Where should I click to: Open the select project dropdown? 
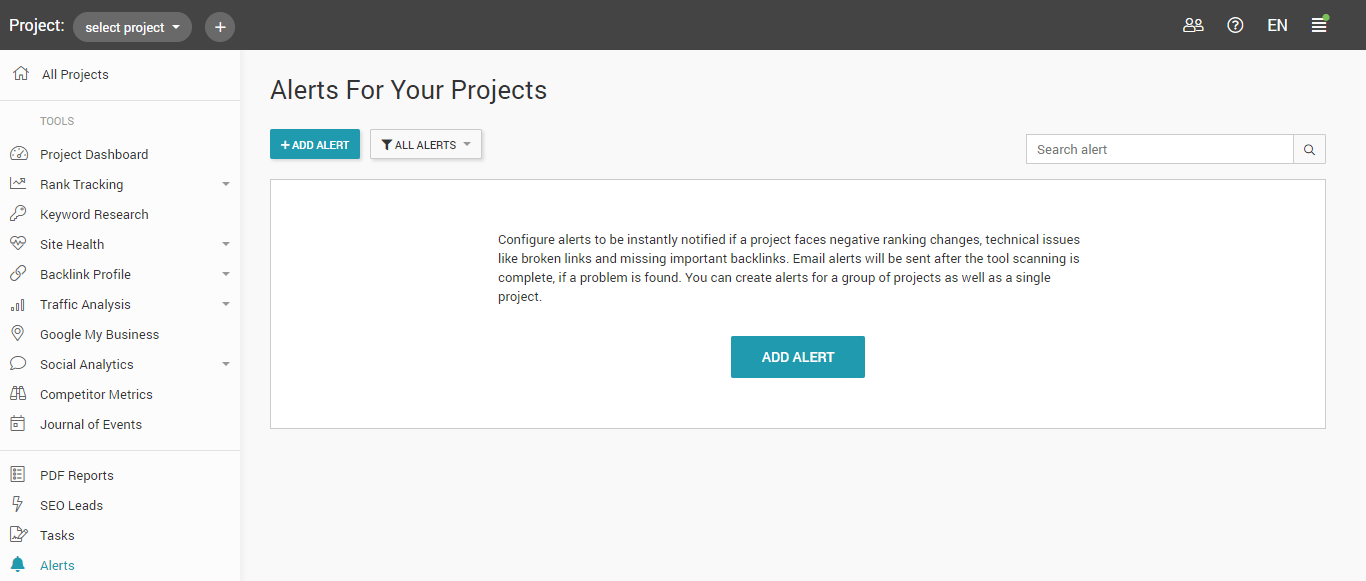click(x=132, y=27)
